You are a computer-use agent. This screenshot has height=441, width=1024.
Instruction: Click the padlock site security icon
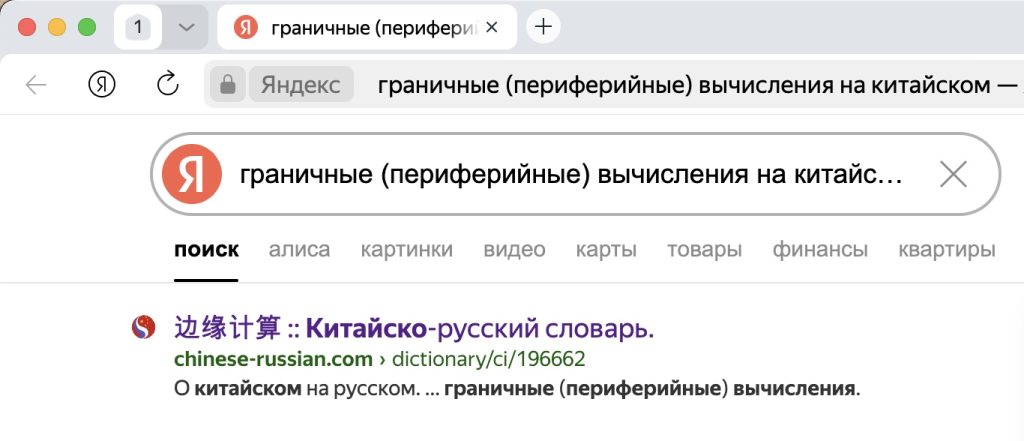point(228,84)
